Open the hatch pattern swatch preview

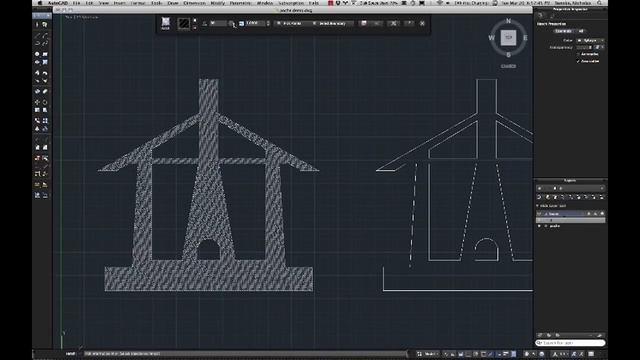tap(184, 23)
